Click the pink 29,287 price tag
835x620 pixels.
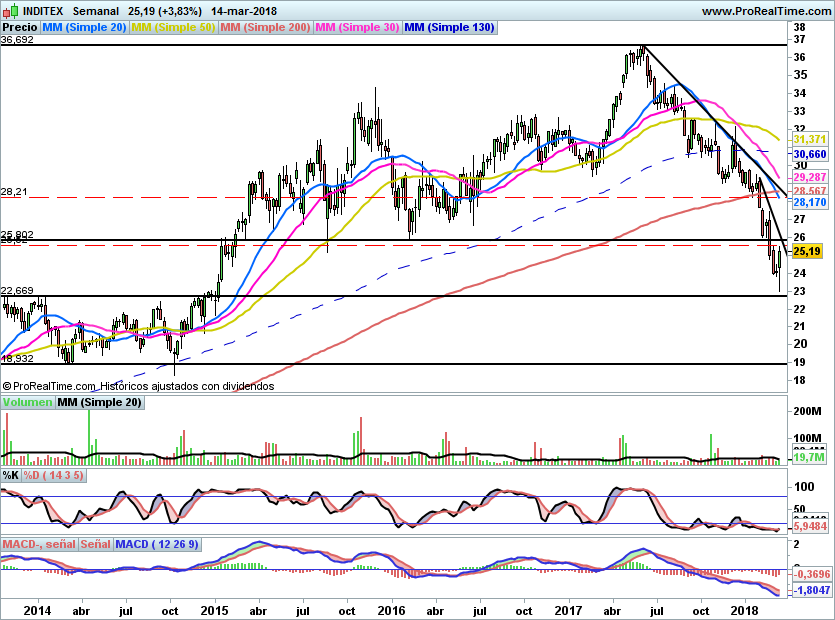tap(809, 177)
